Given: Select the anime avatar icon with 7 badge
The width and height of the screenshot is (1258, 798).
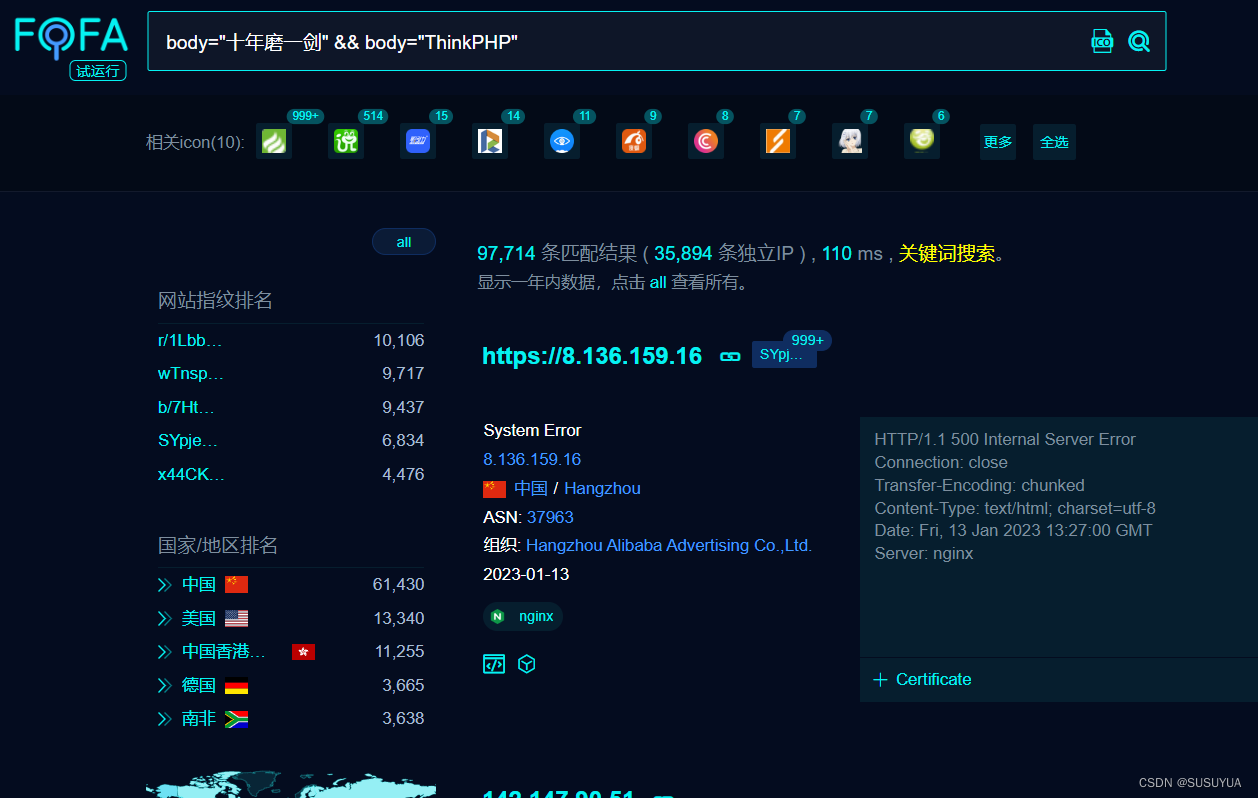Looking at the screenshot, I should 850,141.
